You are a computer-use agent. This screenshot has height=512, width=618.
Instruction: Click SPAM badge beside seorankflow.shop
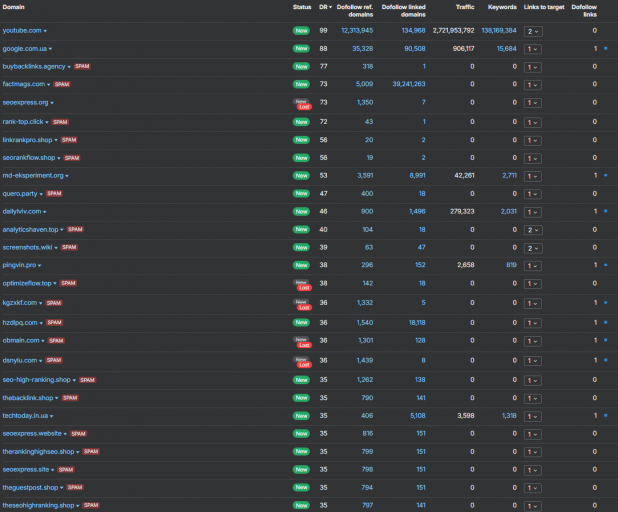(72, 158)
